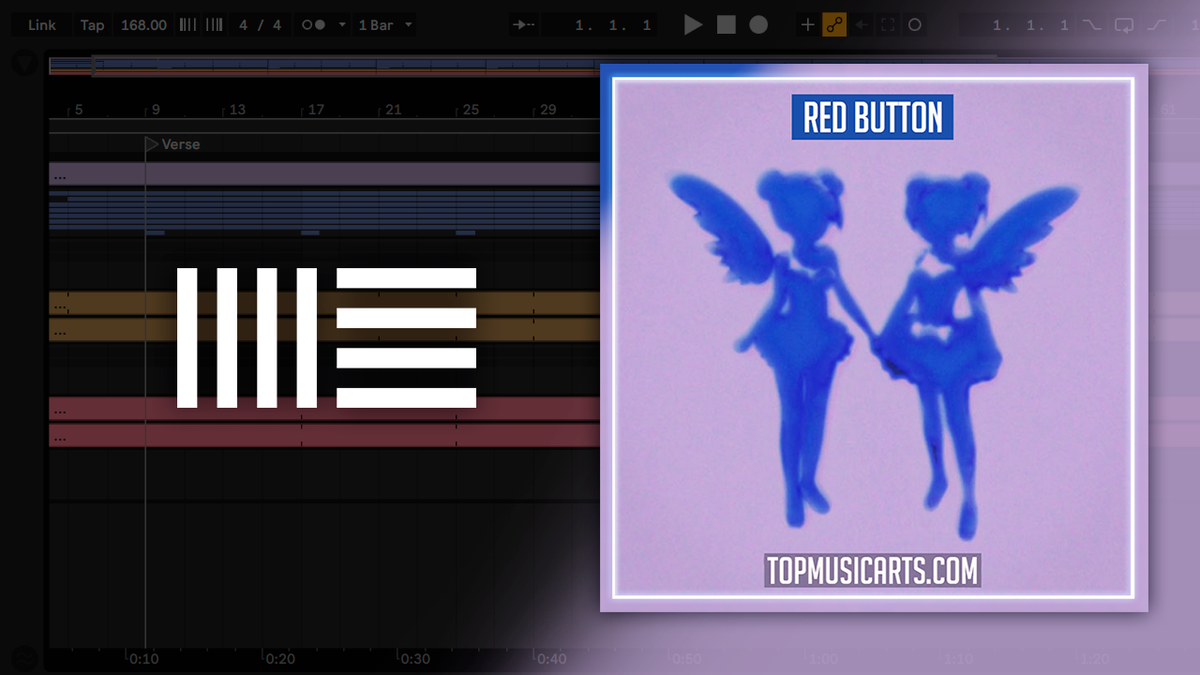The height and width of the screenshot is (675, 1200).
Task: Select the upper orange clip
Action: click(x=324, y=304)
